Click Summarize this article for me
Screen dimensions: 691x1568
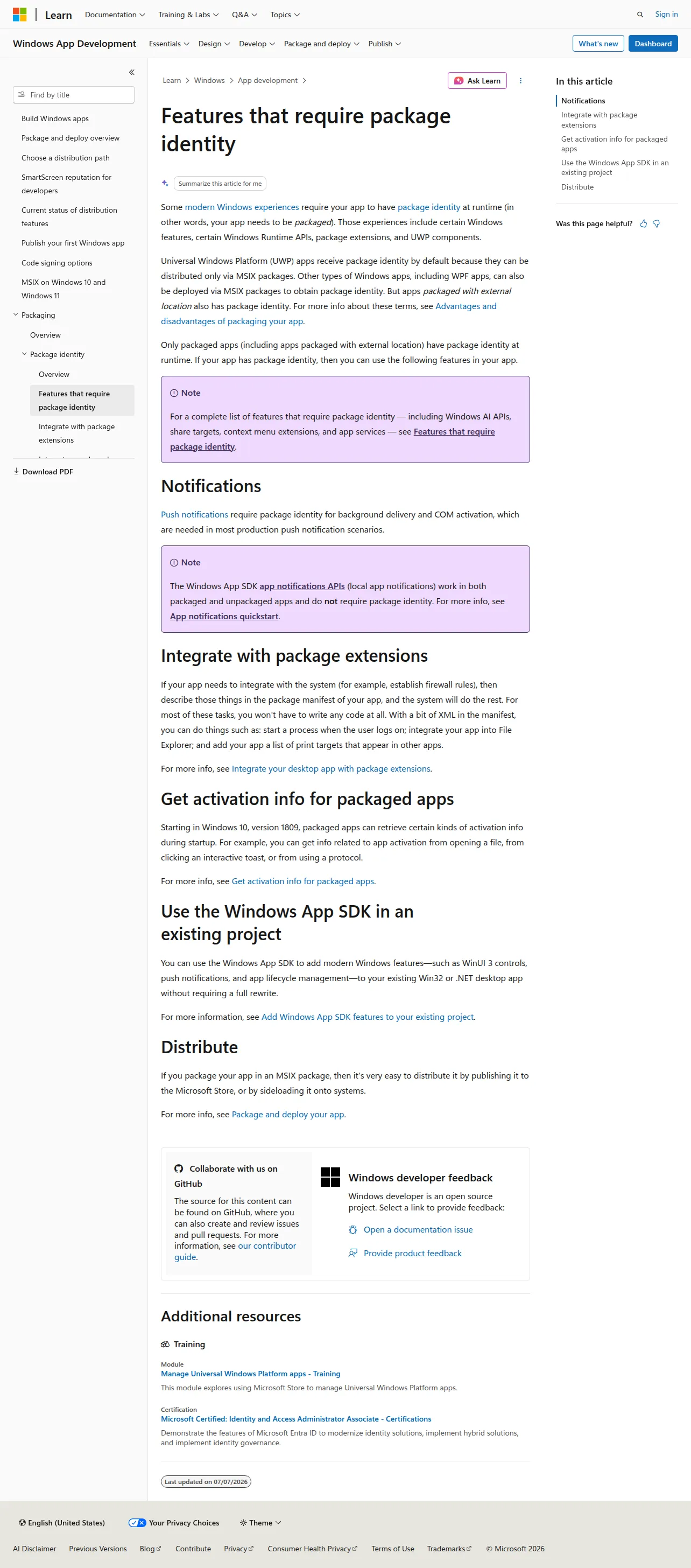pyautogui.click(x=220, y=183)
